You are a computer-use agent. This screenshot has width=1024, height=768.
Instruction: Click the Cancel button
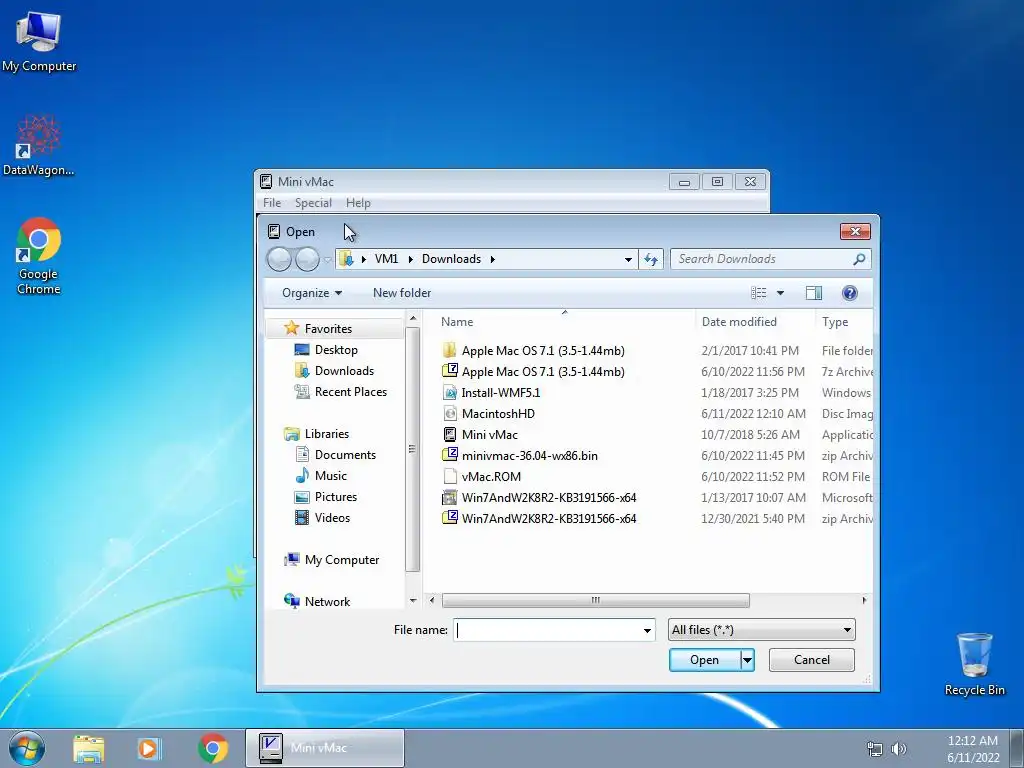[x=812, y=660]
